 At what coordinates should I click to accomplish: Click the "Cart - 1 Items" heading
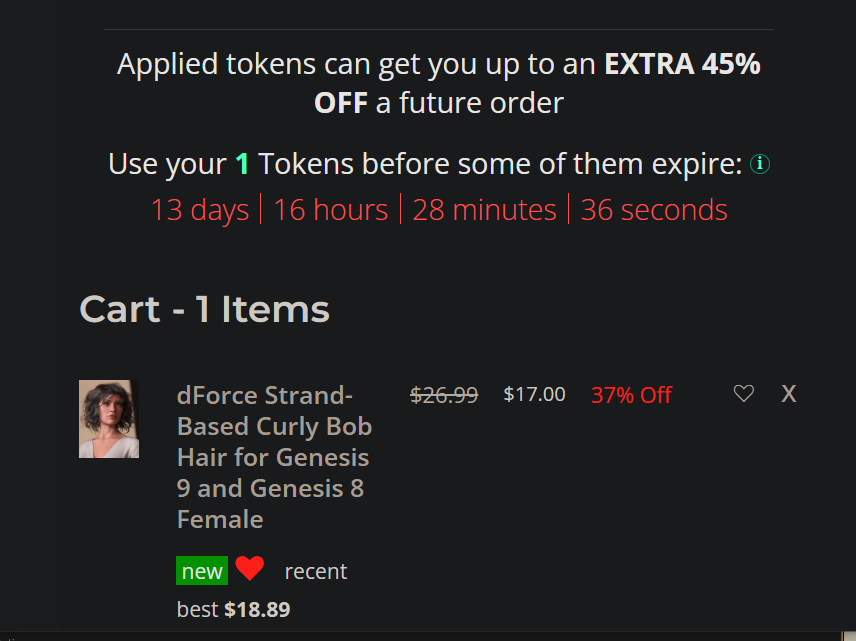[x=204, y=309]
